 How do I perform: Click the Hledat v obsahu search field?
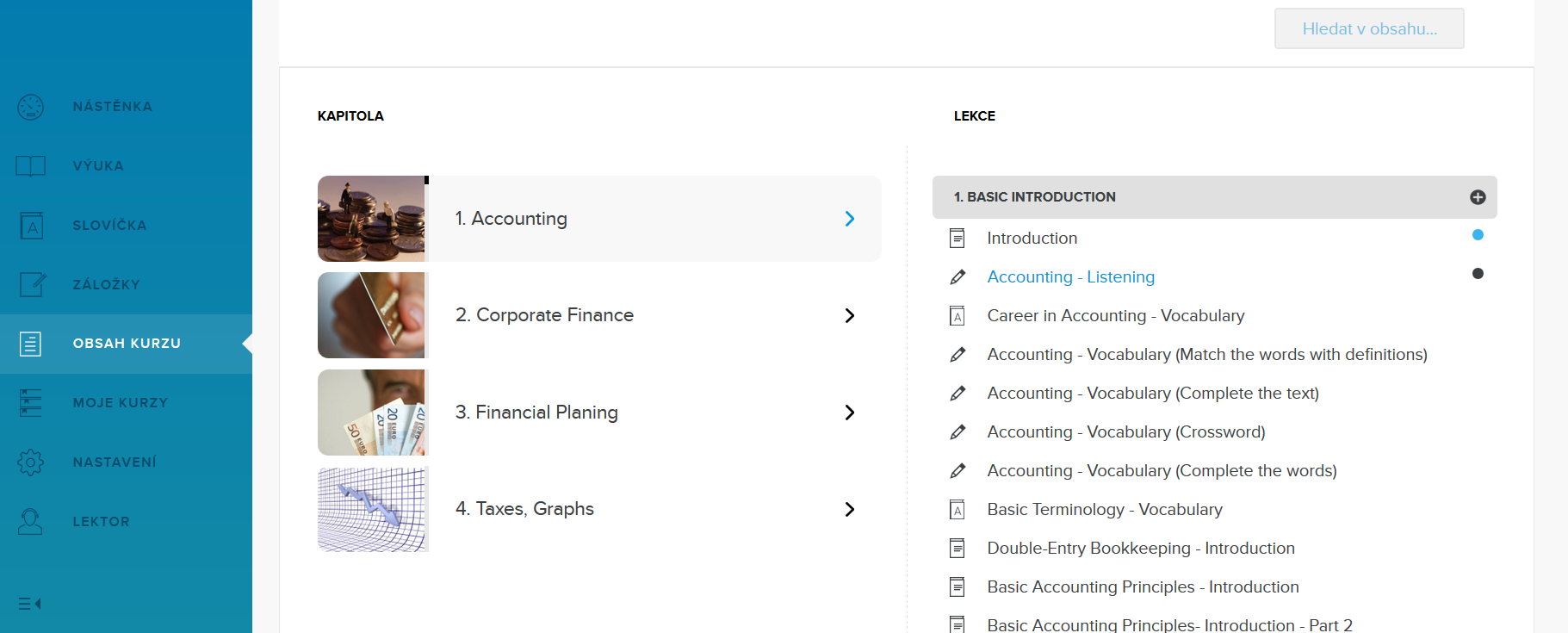pos(1368,29)
